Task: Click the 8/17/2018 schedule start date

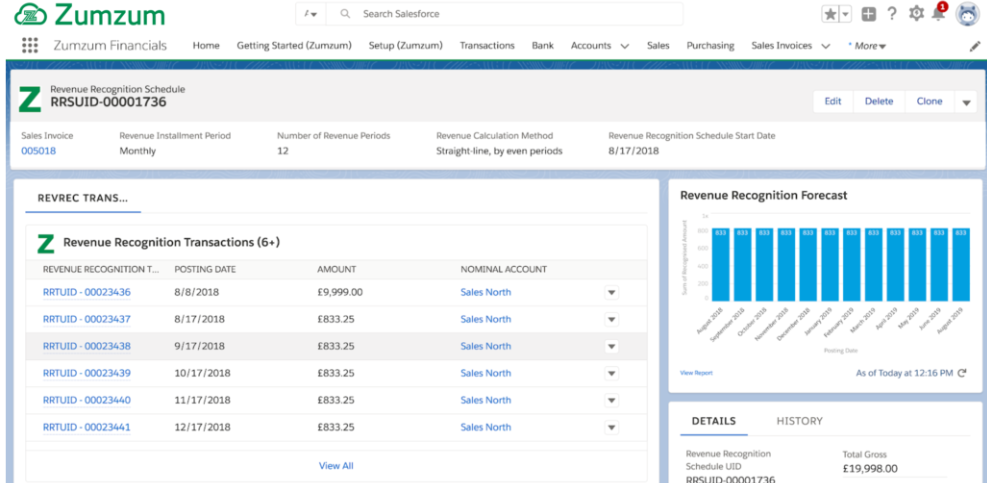Action: click(634, 151)
